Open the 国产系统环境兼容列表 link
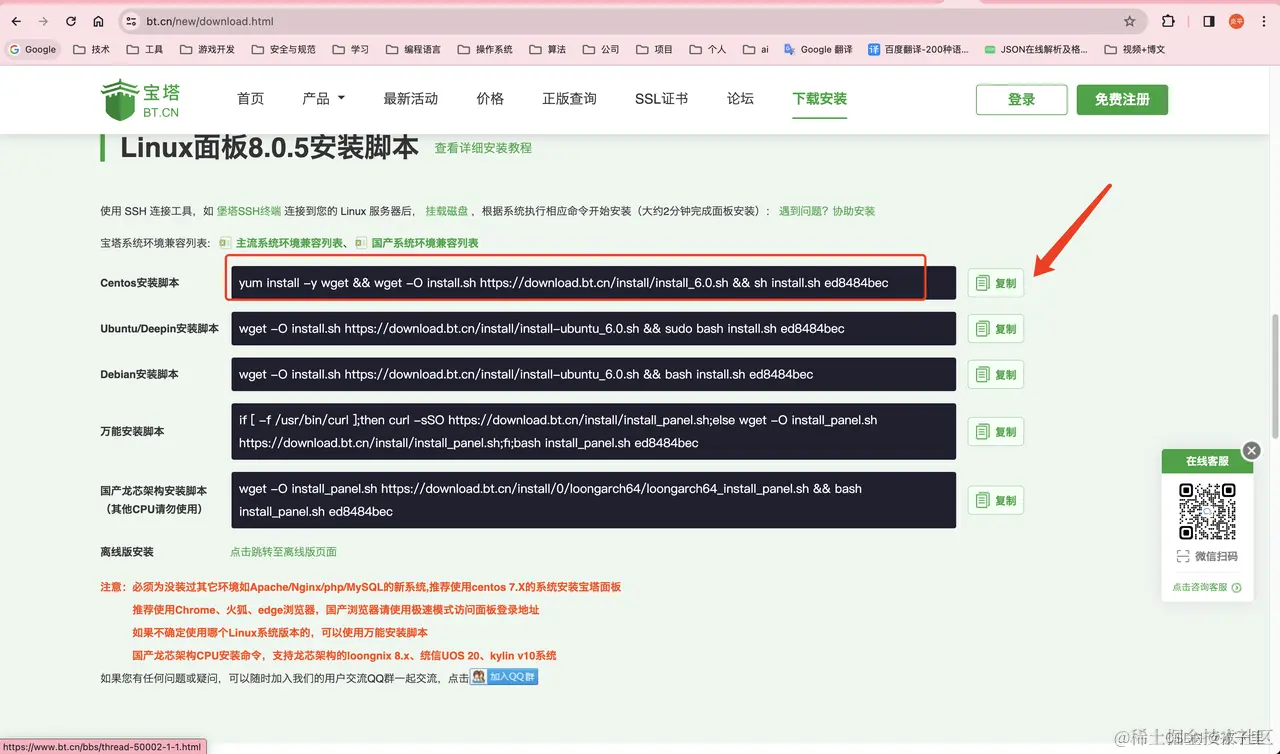 point(424,243)
